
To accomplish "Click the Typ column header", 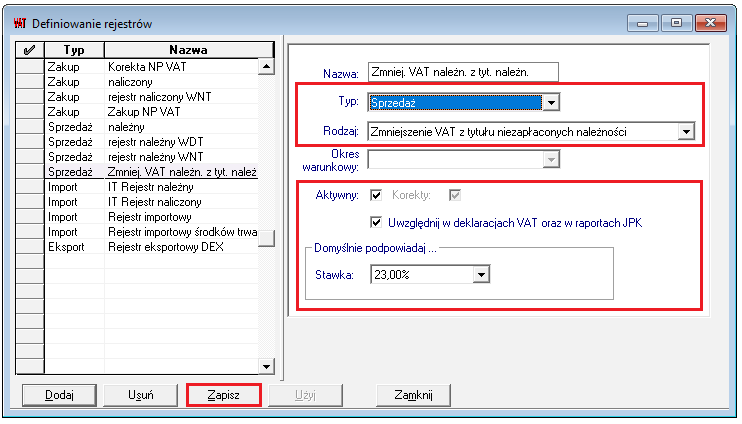I will pyautogui.click(x=74, y=49).
